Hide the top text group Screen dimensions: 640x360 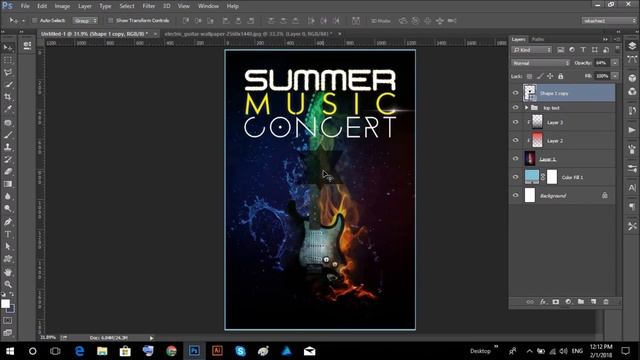pyautogui.click(x=516, y=108)
